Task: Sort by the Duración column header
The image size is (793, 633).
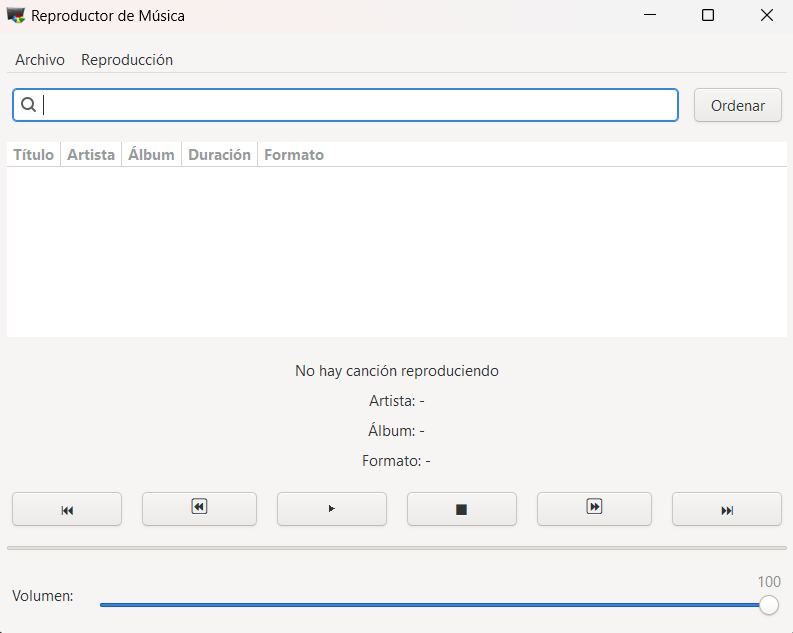Action: coord(219,155)
